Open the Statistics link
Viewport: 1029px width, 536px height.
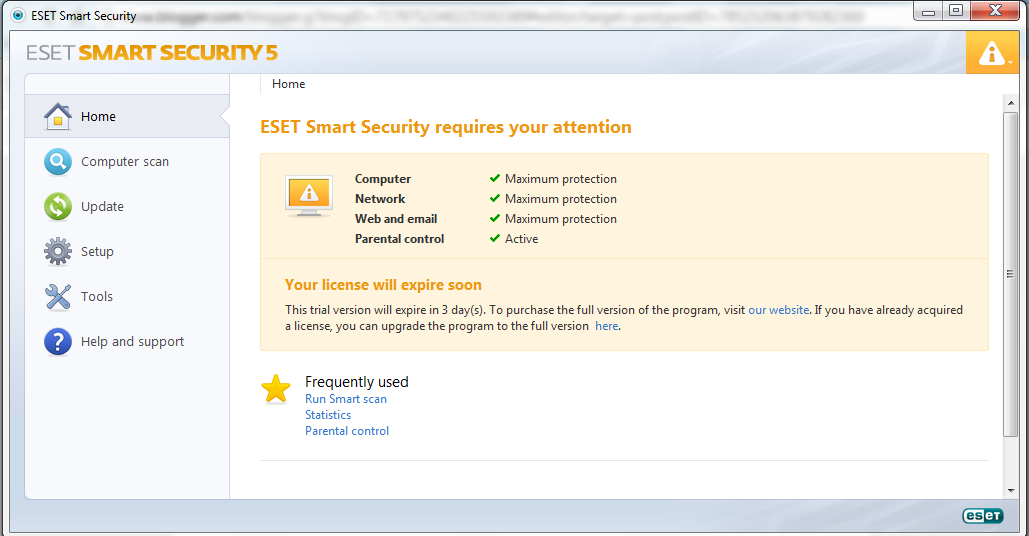click(328, 415)
